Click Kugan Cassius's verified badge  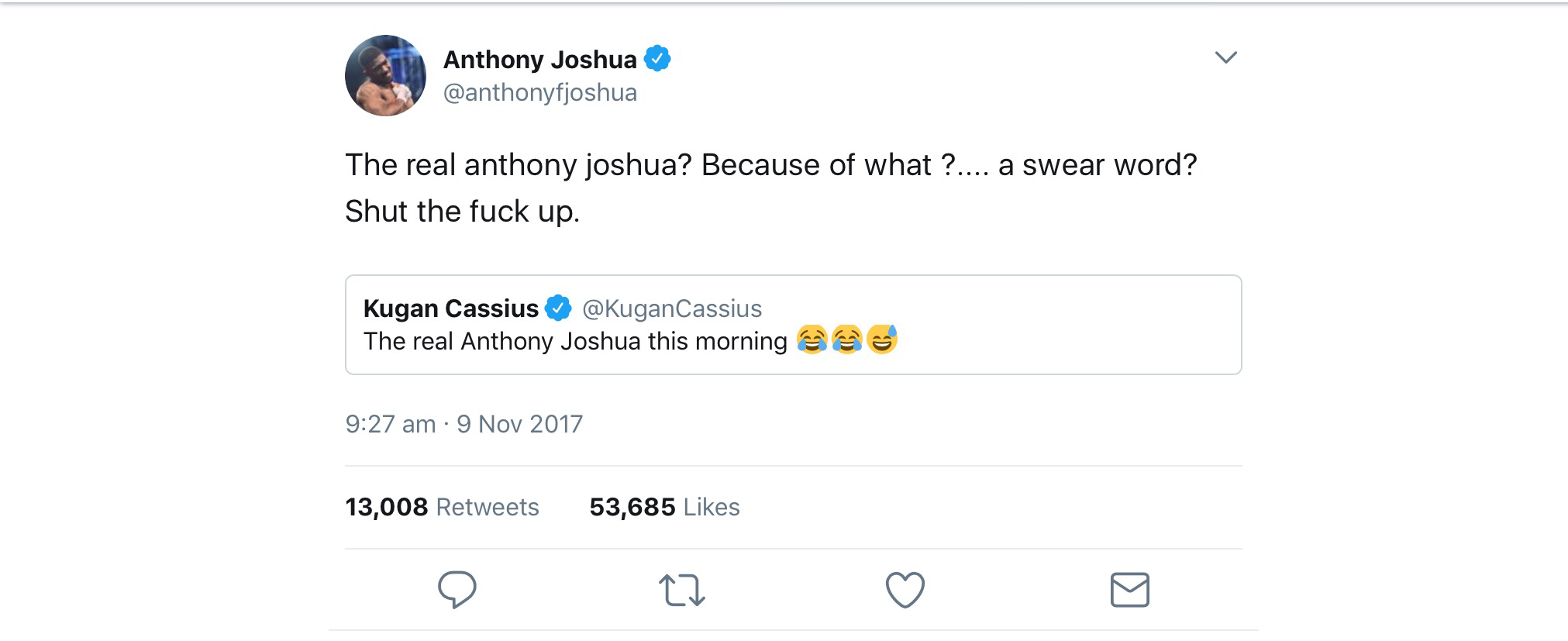(x=558, y=308)
